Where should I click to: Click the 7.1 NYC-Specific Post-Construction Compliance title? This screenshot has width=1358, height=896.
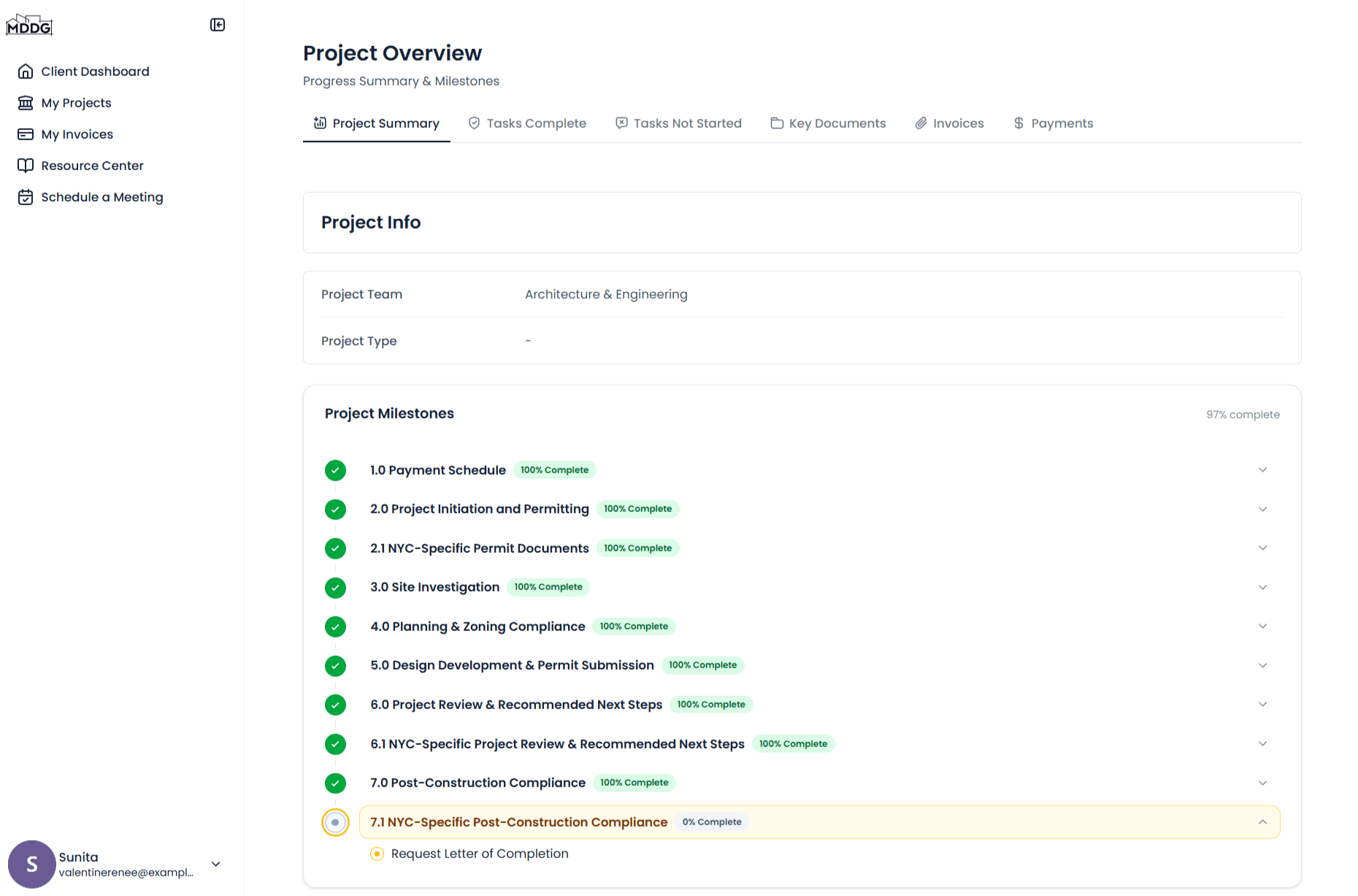(518, 822)
